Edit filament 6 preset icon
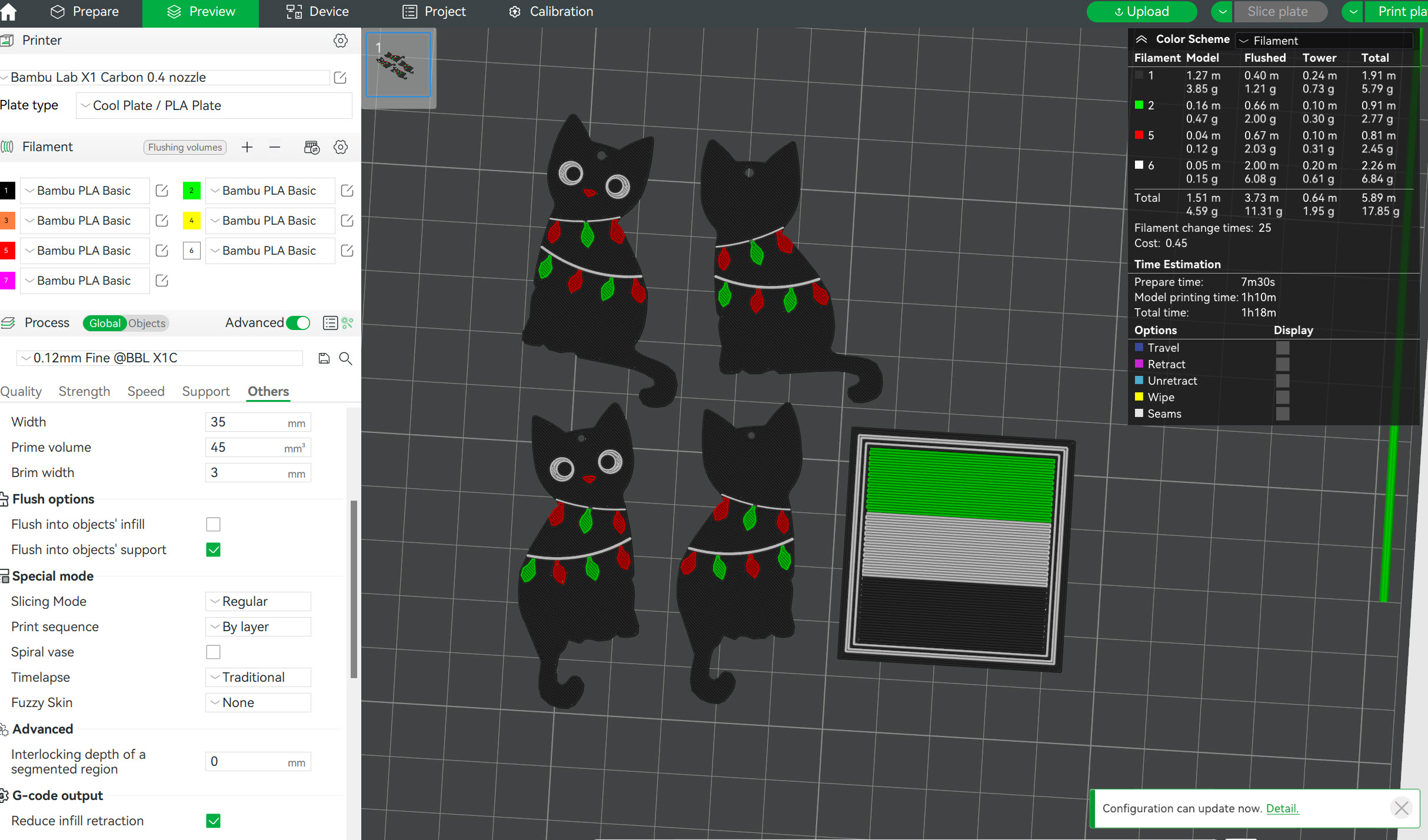The height and width of the screenshot is (840, 1428). click(347, 251)
